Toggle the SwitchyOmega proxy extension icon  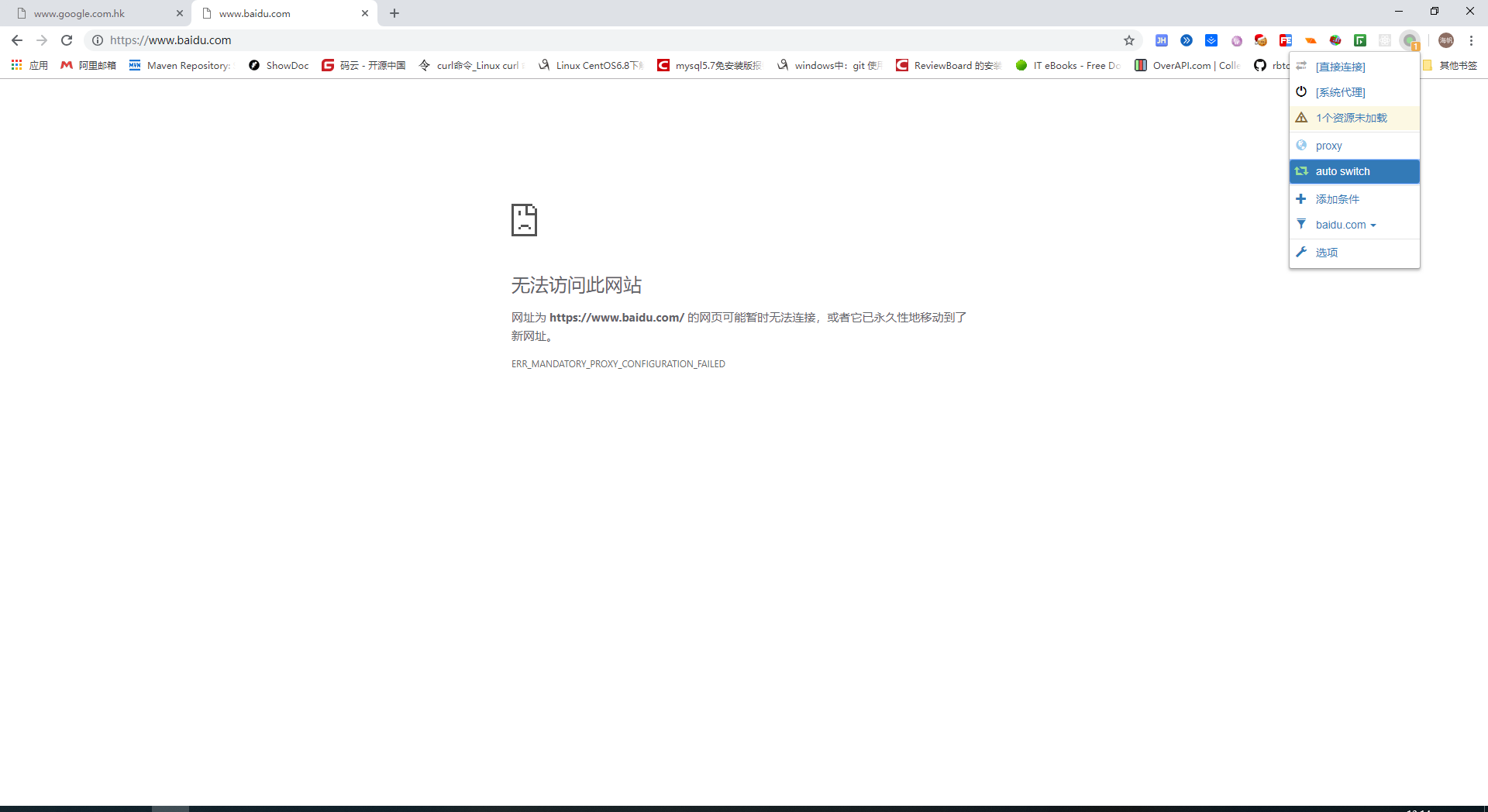click(x=1410, y=40)
